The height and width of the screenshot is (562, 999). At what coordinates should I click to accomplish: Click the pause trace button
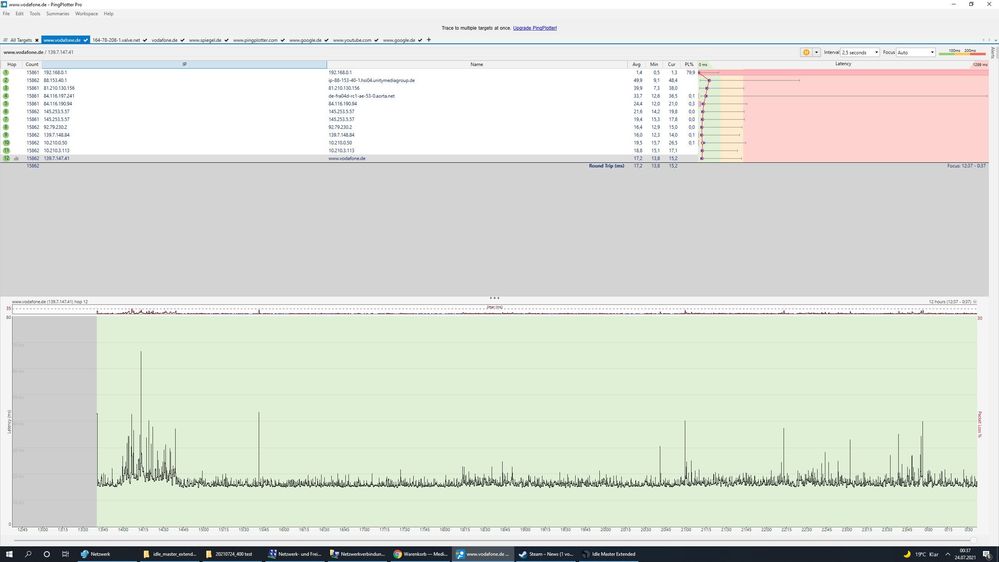(806, 52)
